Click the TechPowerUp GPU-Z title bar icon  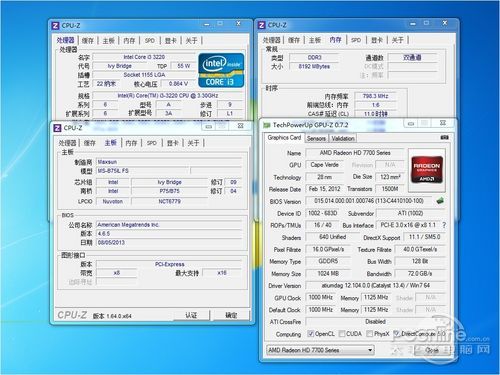pos(266,125)
